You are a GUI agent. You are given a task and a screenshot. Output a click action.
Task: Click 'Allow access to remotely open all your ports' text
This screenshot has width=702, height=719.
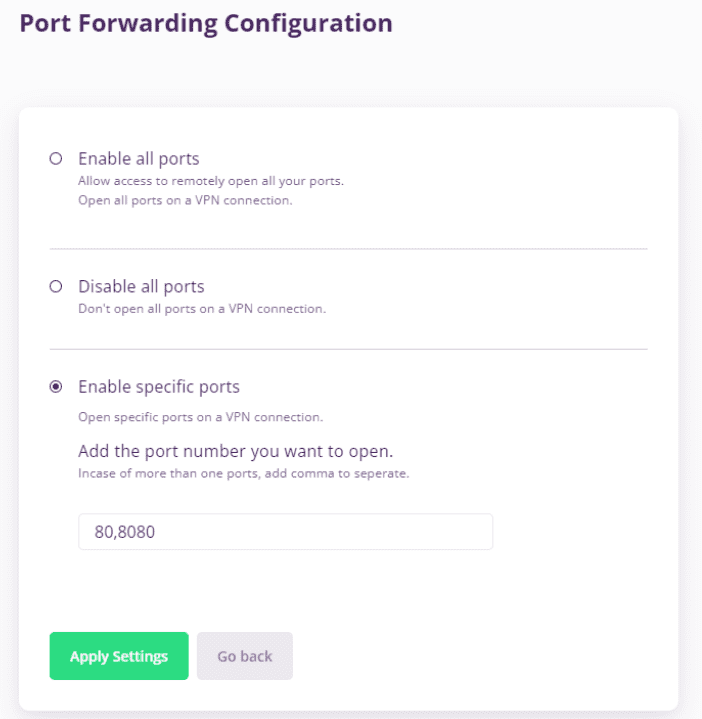[x=211, y=182]
